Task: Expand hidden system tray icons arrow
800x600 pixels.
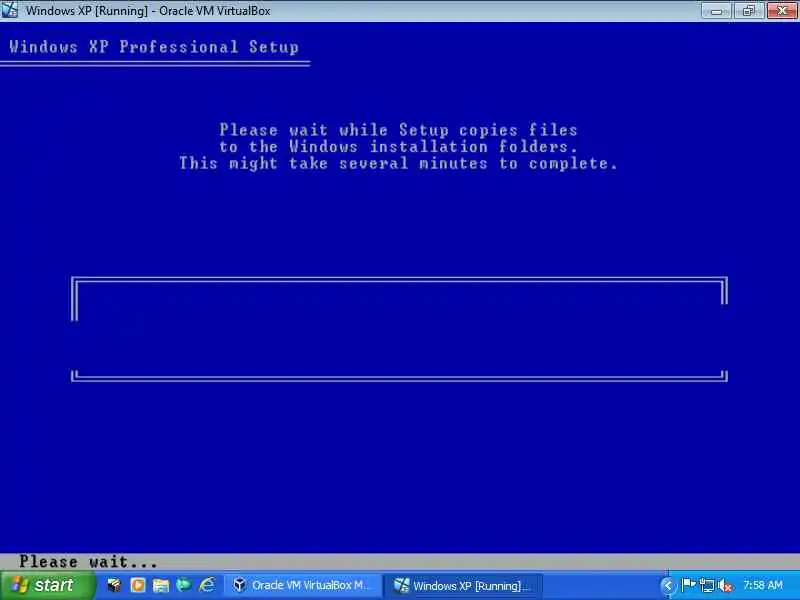Action: click(x=666, y=586)
